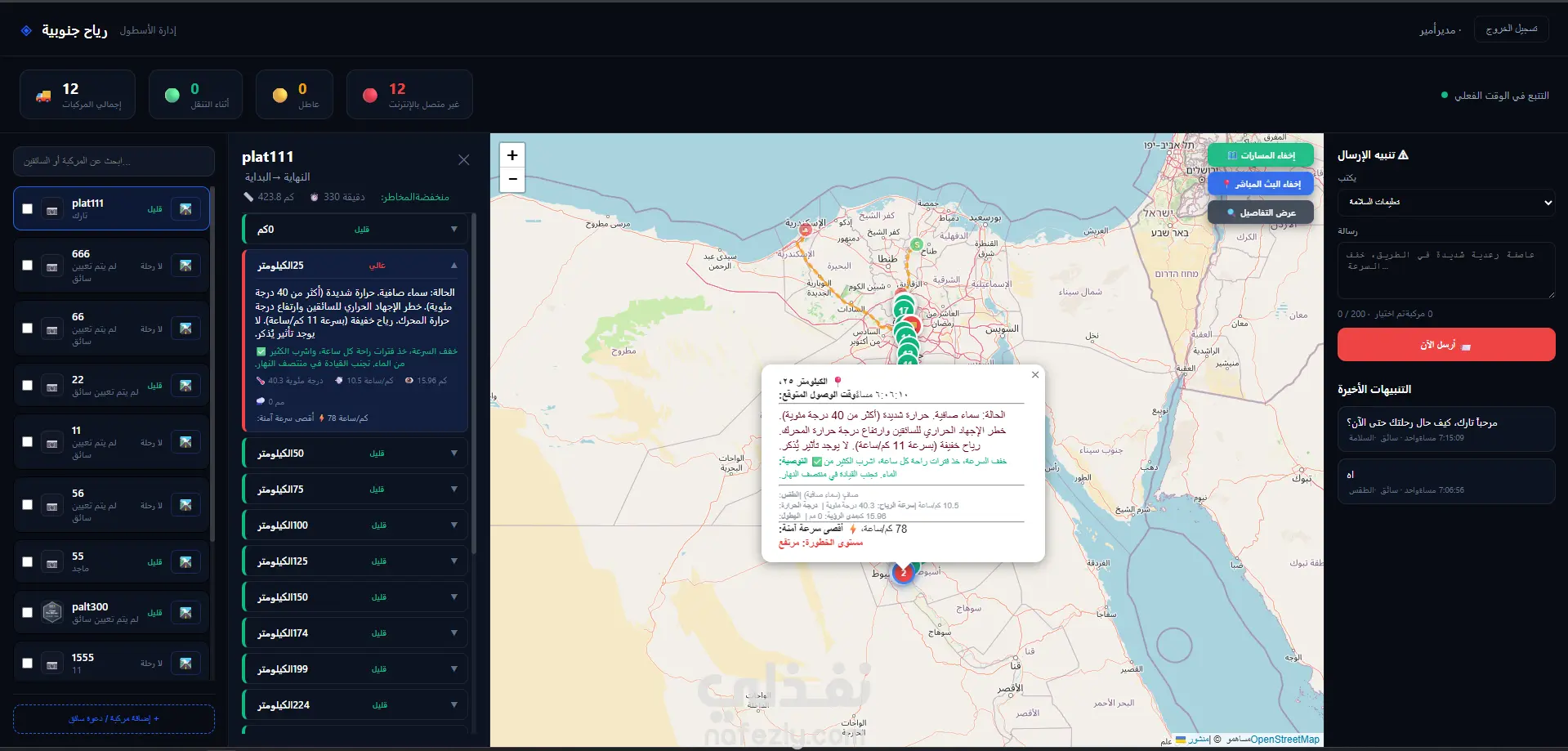Screen dimensions: 1568x751
Task: Expand the kilometer 75 segment
Action: coord(355,489)
